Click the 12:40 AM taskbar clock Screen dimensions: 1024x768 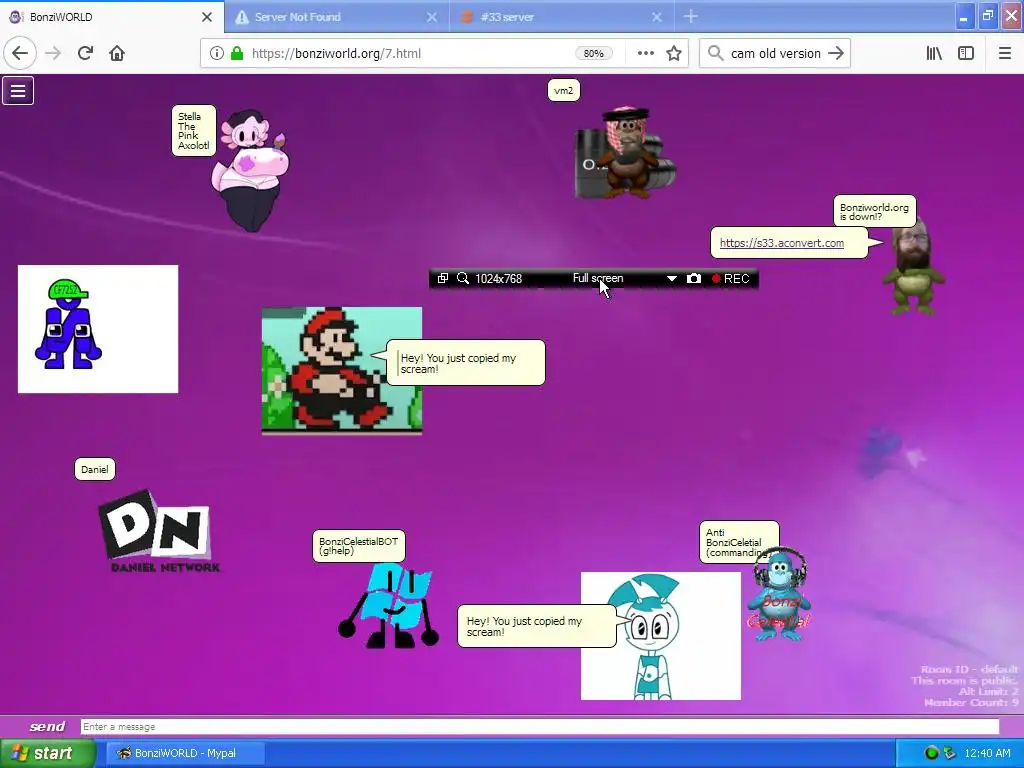coord(987,753)
